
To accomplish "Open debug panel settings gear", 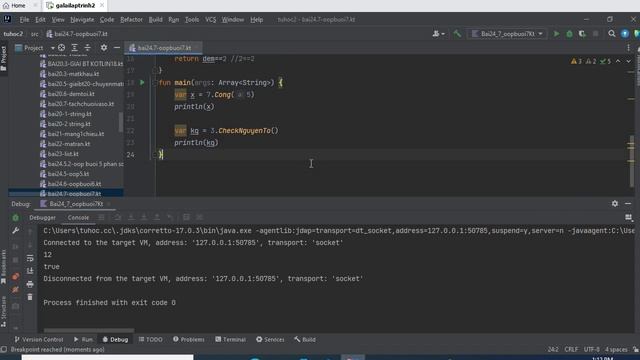I will tap(615, 203).
